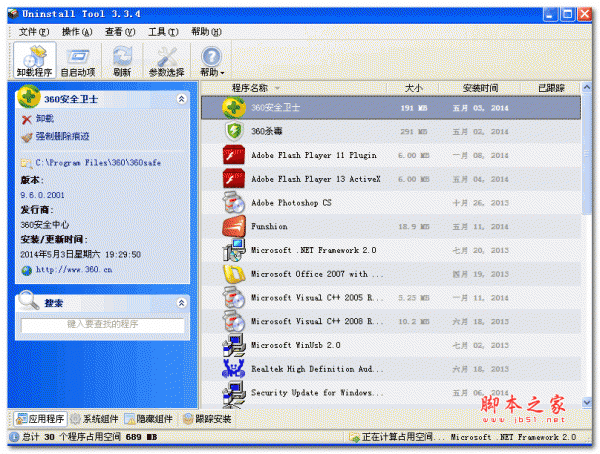The height and width of the screenshot is (454, 600).
Task: Click the folder icon beside install path
Action: [26, 163]
